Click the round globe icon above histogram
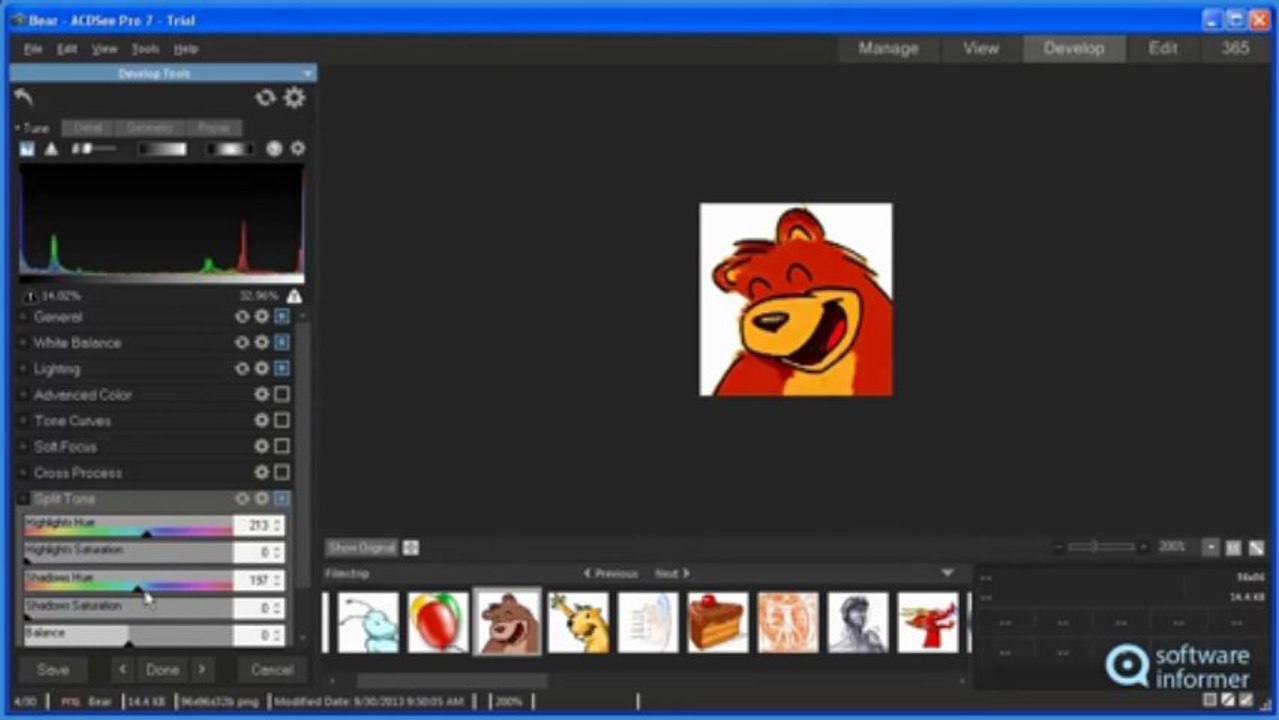The image size is (1279, 720). (274, 149)
